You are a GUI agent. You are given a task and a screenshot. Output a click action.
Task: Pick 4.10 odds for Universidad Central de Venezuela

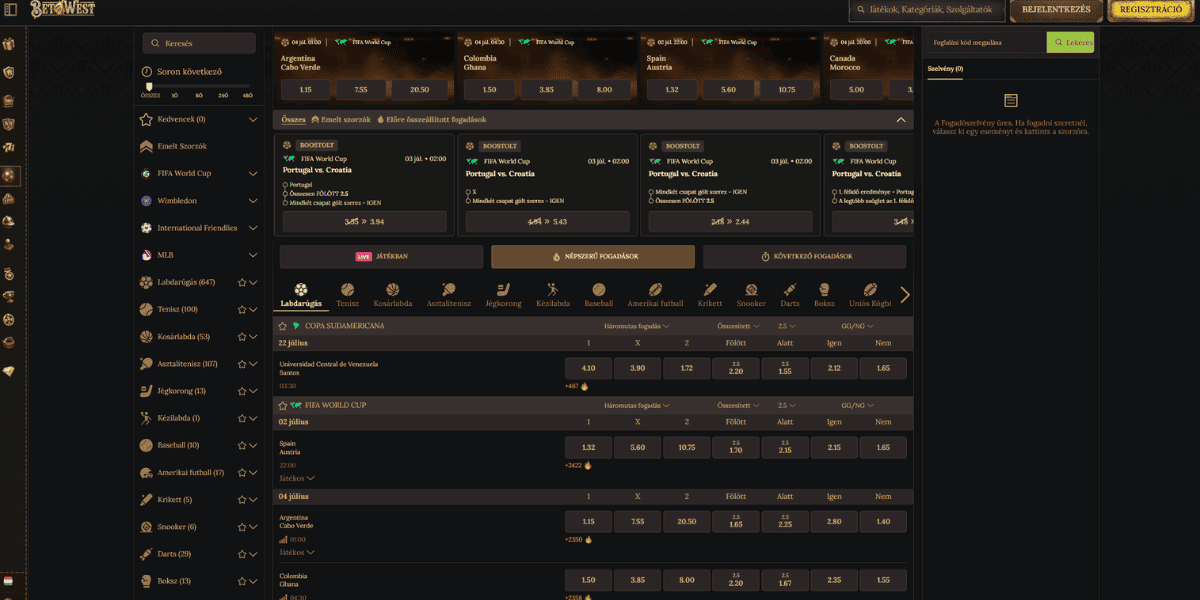click(588, 368)
